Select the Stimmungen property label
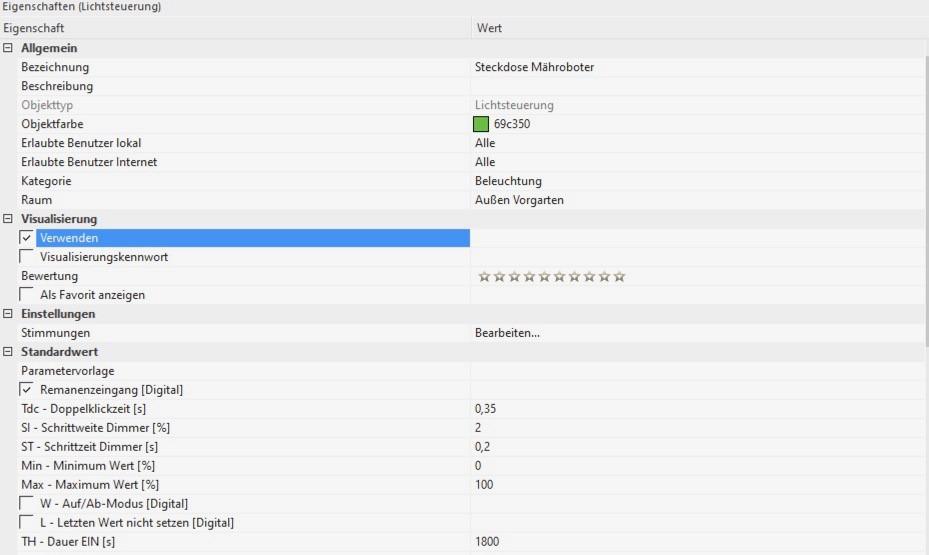This screenshot has height=555, width=929. click(x=56, y=333)
